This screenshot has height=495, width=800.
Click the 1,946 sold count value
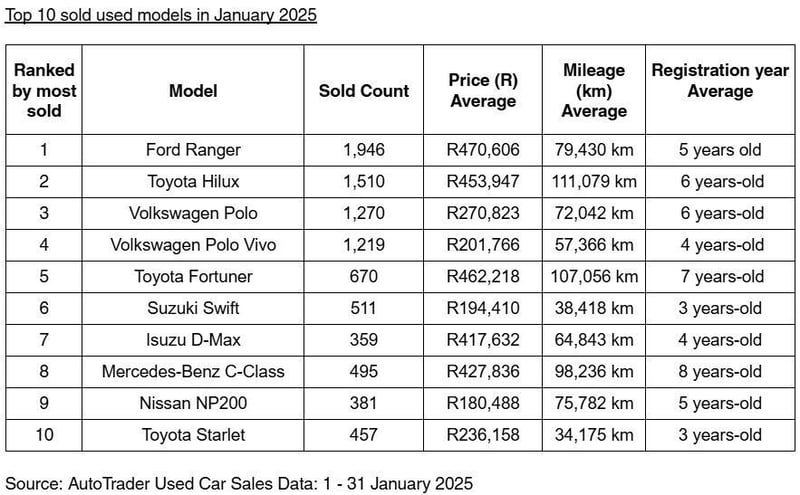coord(364,150)
